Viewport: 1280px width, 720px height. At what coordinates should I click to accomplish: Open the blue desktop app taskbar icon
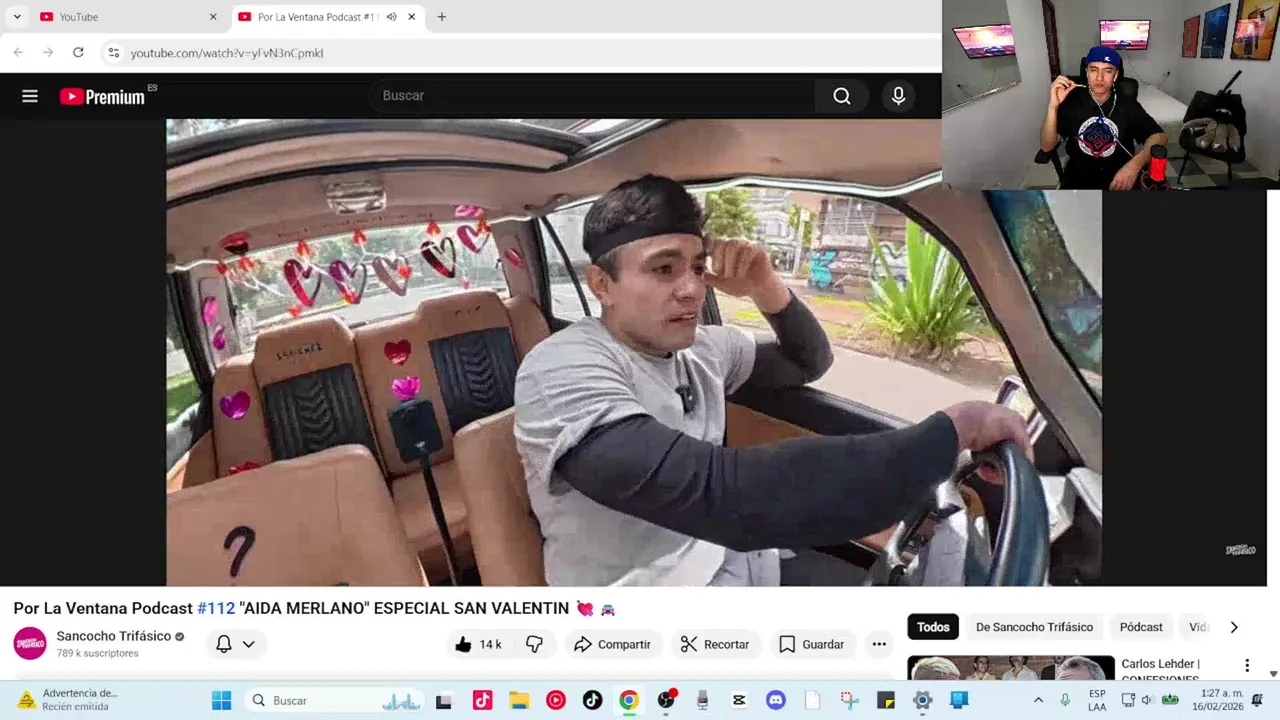pyautogui.click(x=959, y=701)
